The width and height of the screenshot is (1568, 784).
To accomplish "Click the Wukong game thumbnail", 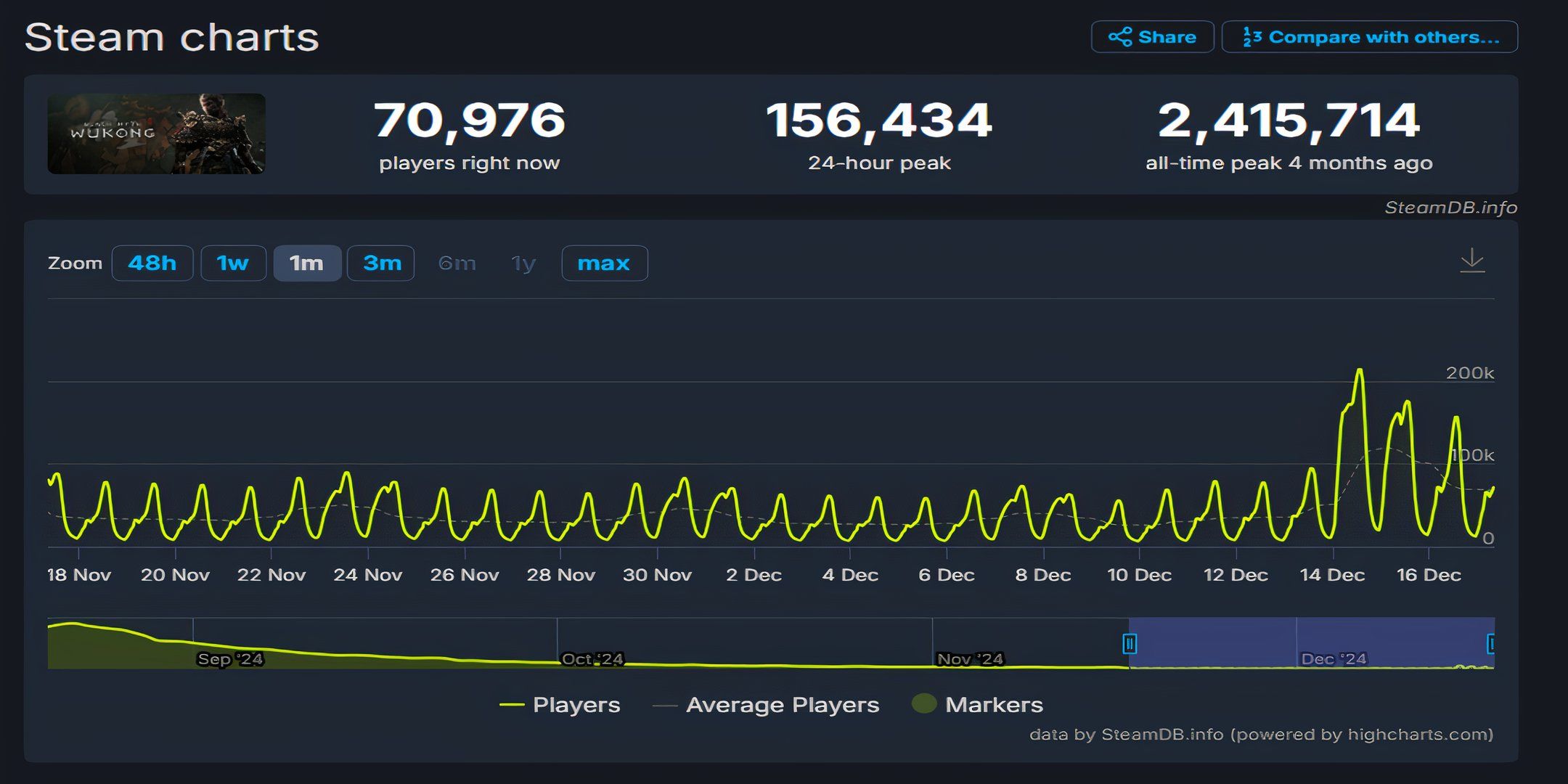I will point(156,134).
